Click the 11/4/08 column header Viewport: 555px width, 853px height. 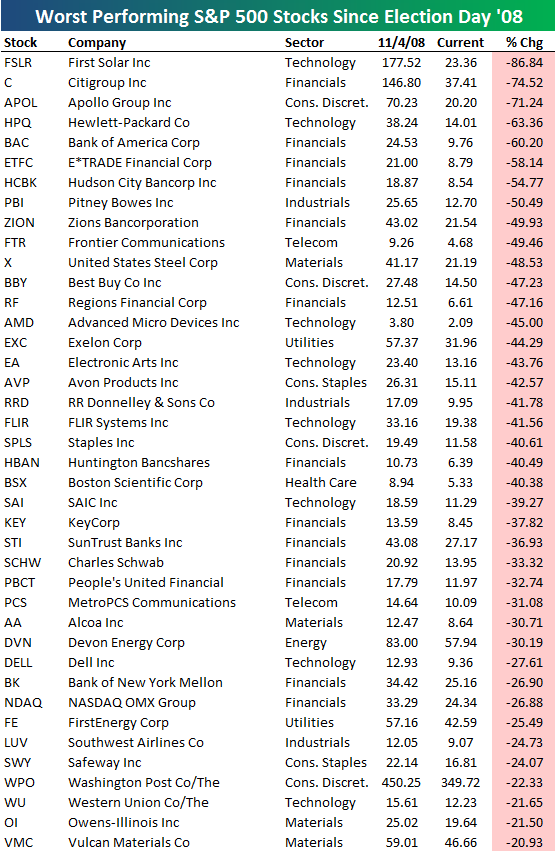tap(402, 42)
